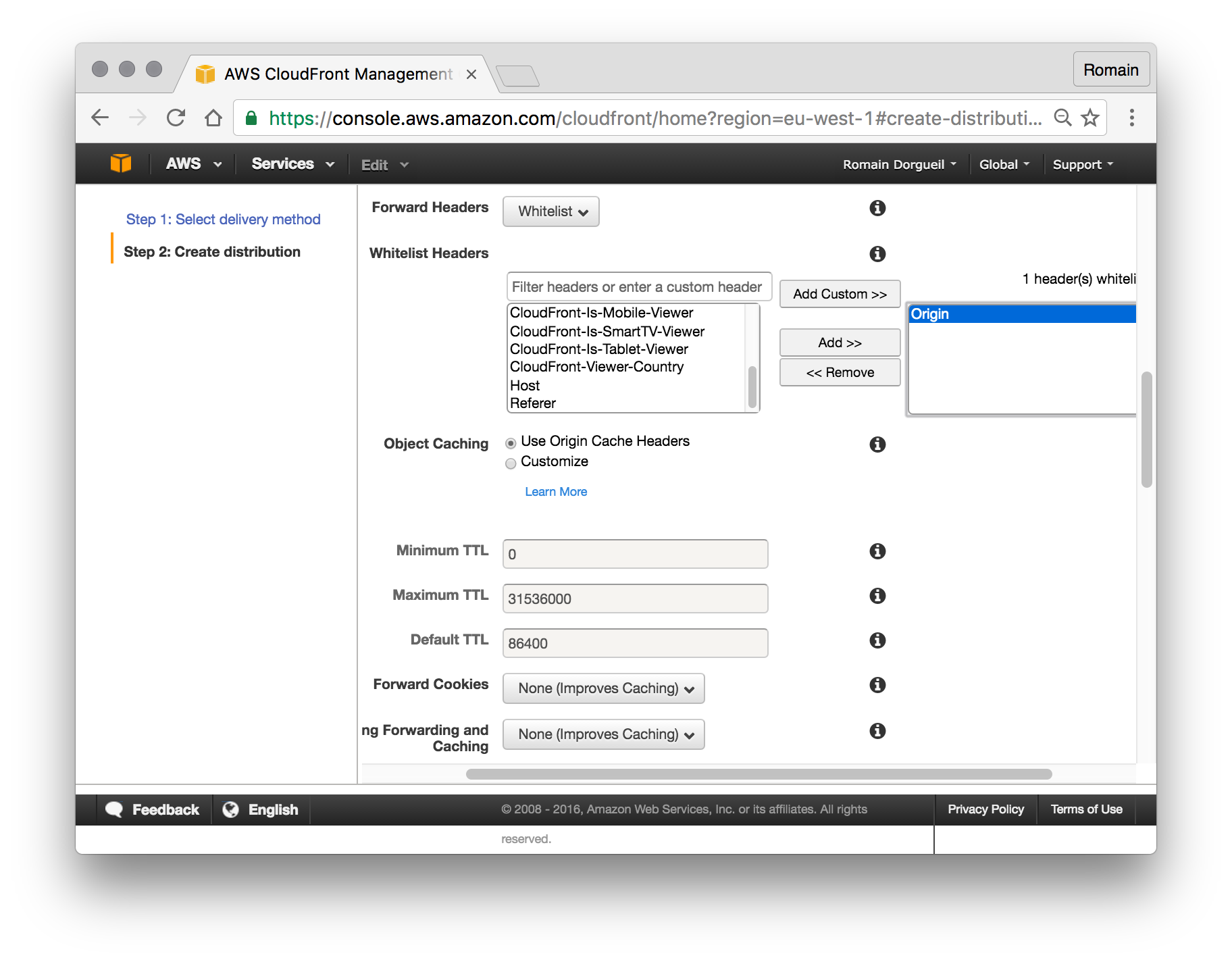Viewport: 1232px width, 962px height.
Task: Select the Host header in the list
Action: point(525,385)
